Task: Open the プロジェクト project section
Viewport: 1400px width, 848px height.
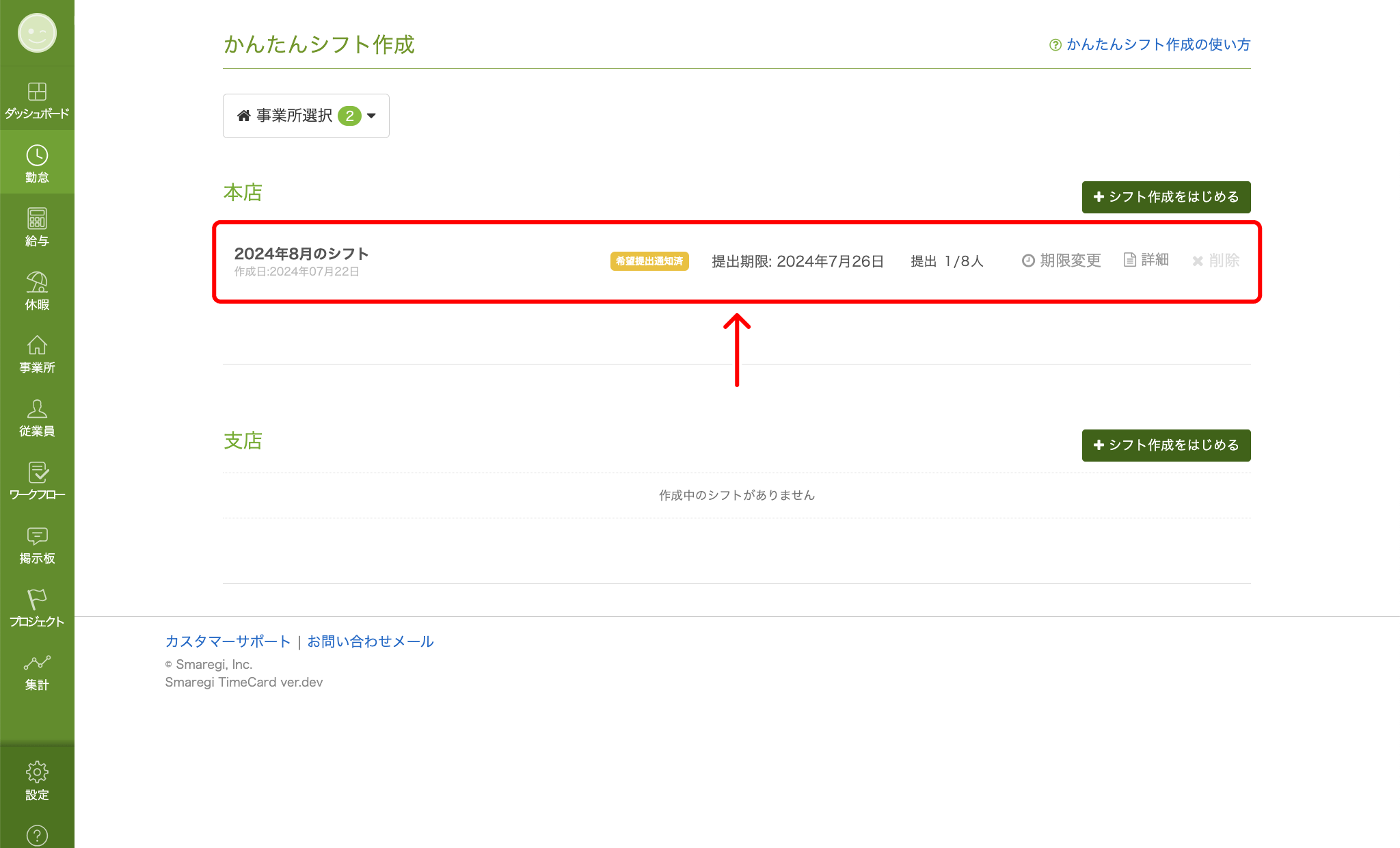Action: point(37,609)
